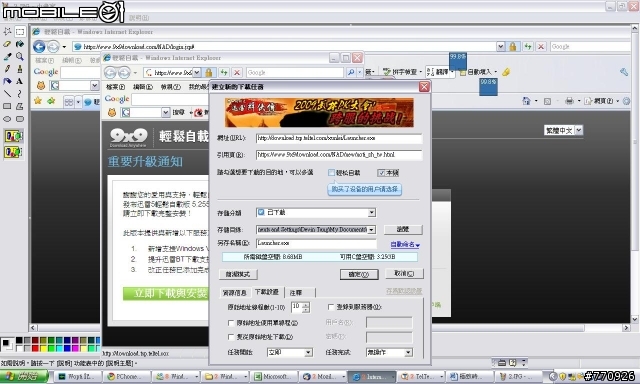The width and height of the screenshot is (640, 384).
Task: Switch to the 下載設置 tab
Action: (267, 292)
